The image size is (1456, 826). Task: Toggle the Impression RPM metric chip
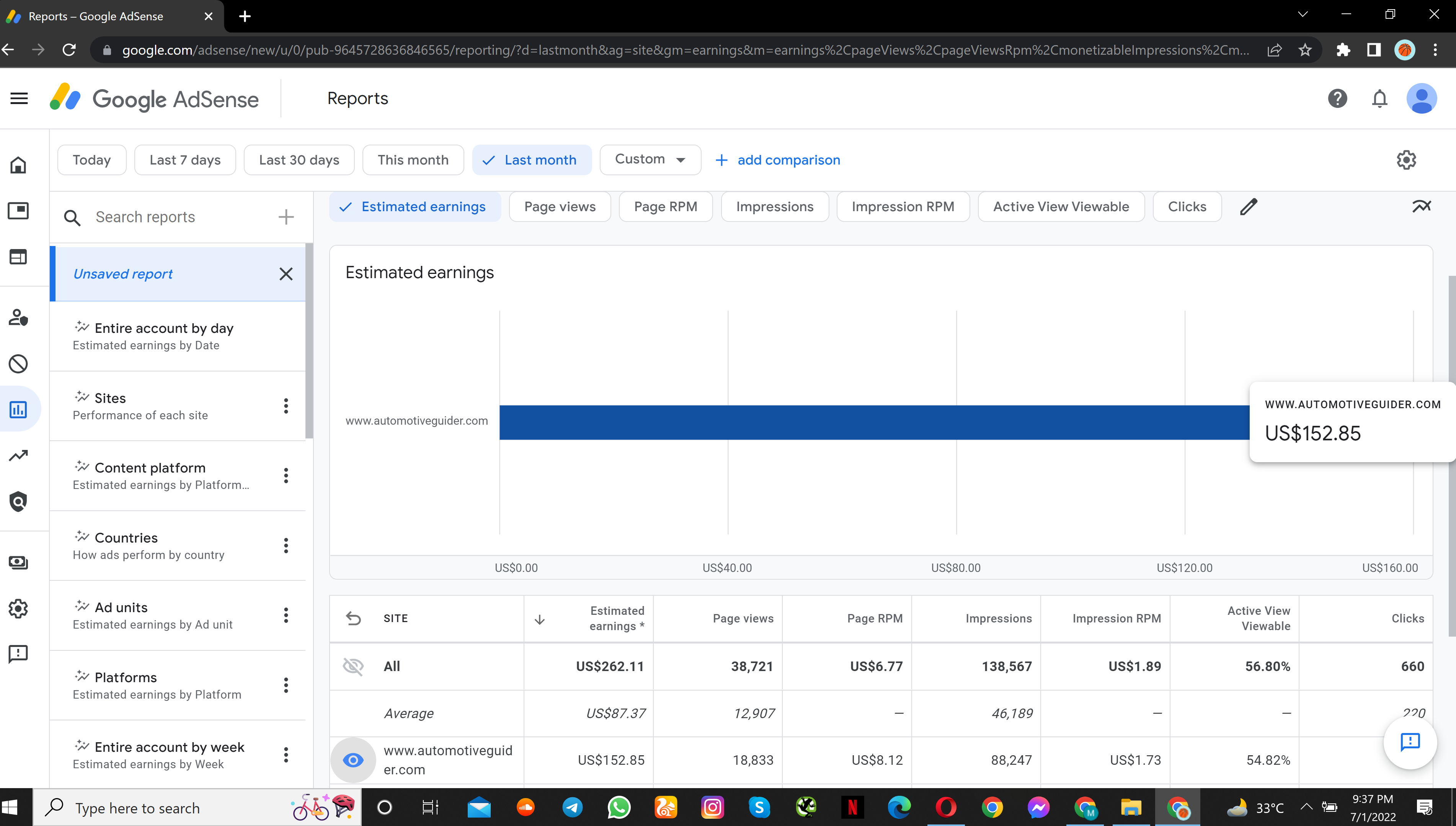point(903,207)
